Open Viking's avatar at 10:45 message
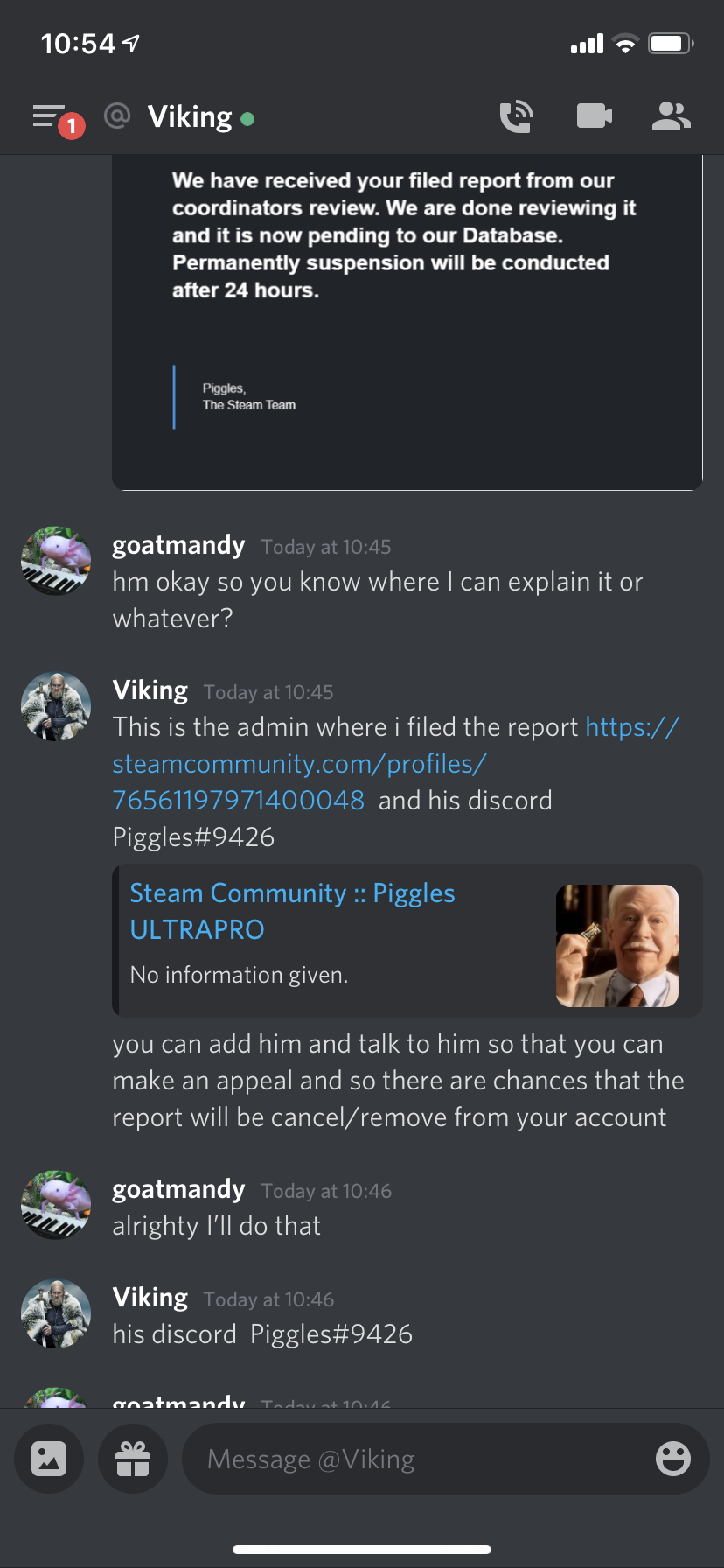 point(56,706)
